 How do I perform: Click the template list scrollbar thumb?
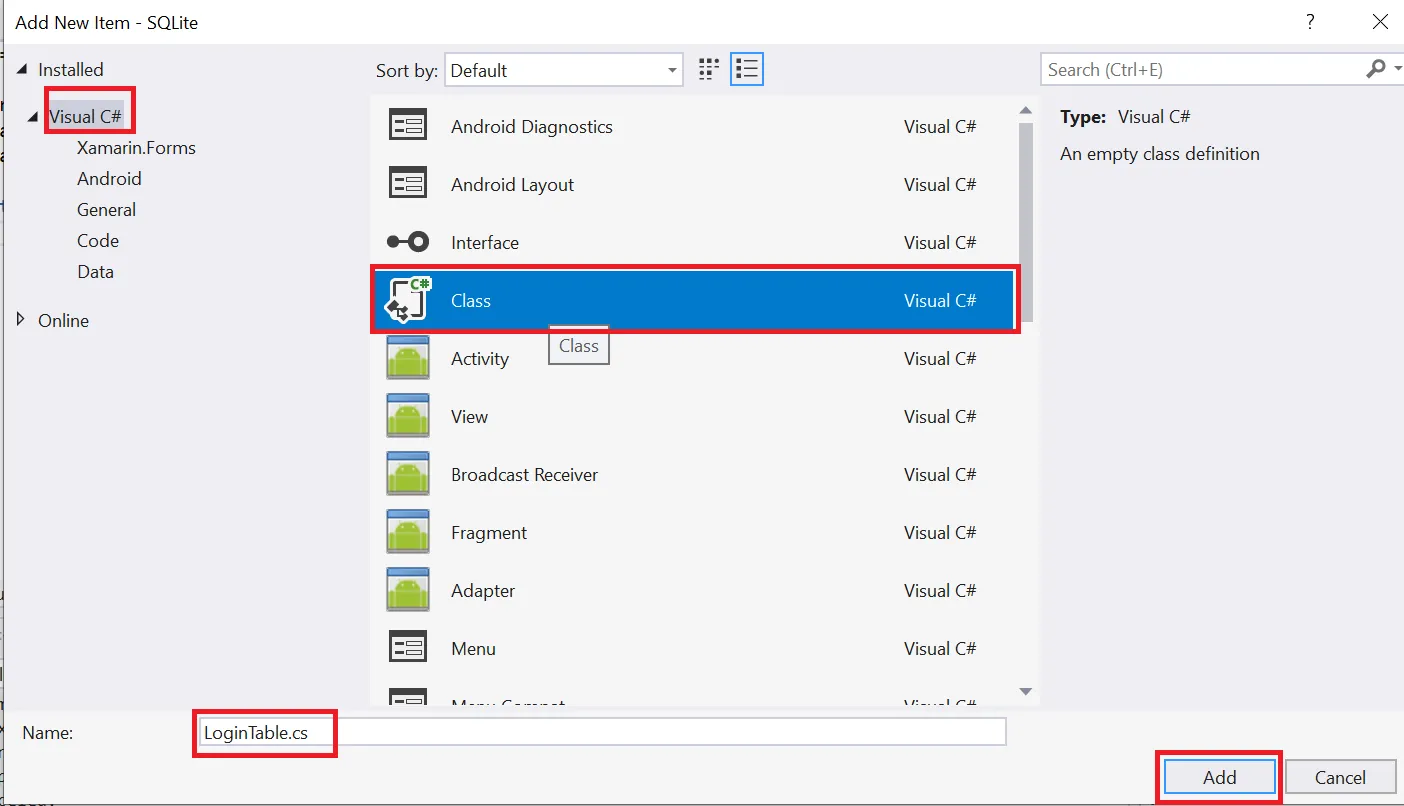pos(1025,223)
